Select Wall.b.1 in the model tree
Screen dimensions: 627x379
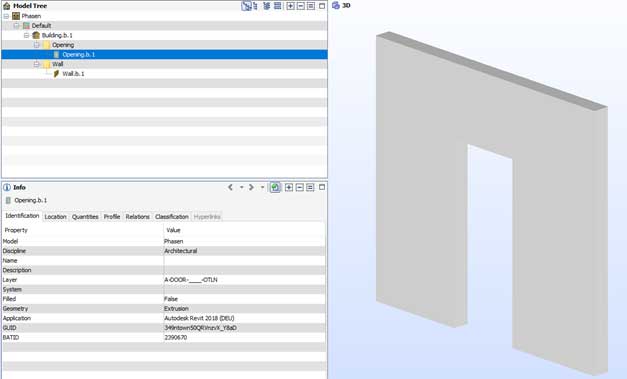click(73, 74)
